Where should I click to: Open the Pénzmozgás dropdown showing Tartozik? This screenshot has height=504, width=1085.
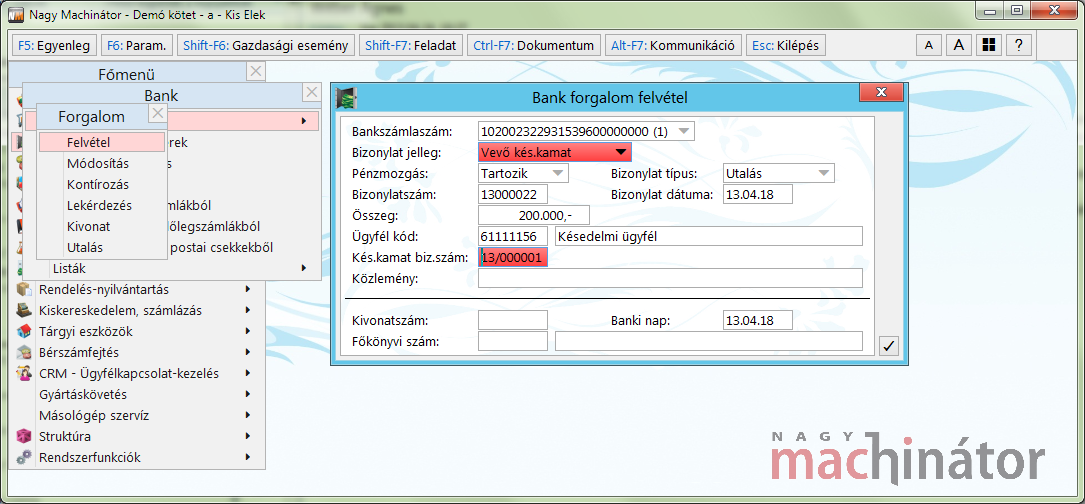pos(558,172)
